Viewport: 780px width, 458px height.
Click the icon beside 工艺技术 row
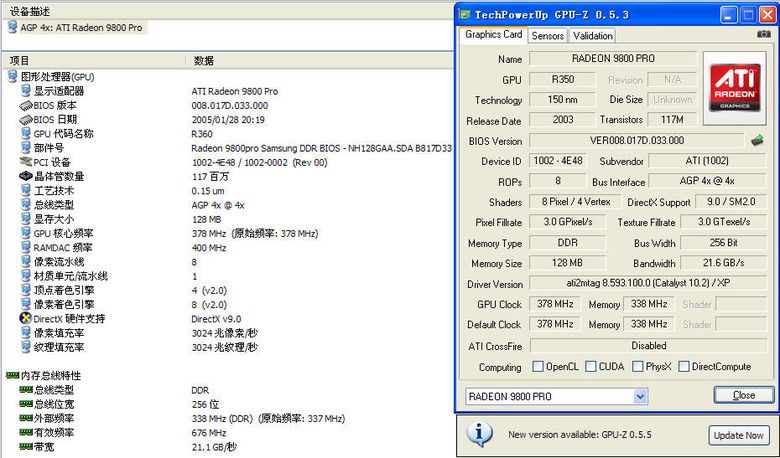(x=26, y=190)
